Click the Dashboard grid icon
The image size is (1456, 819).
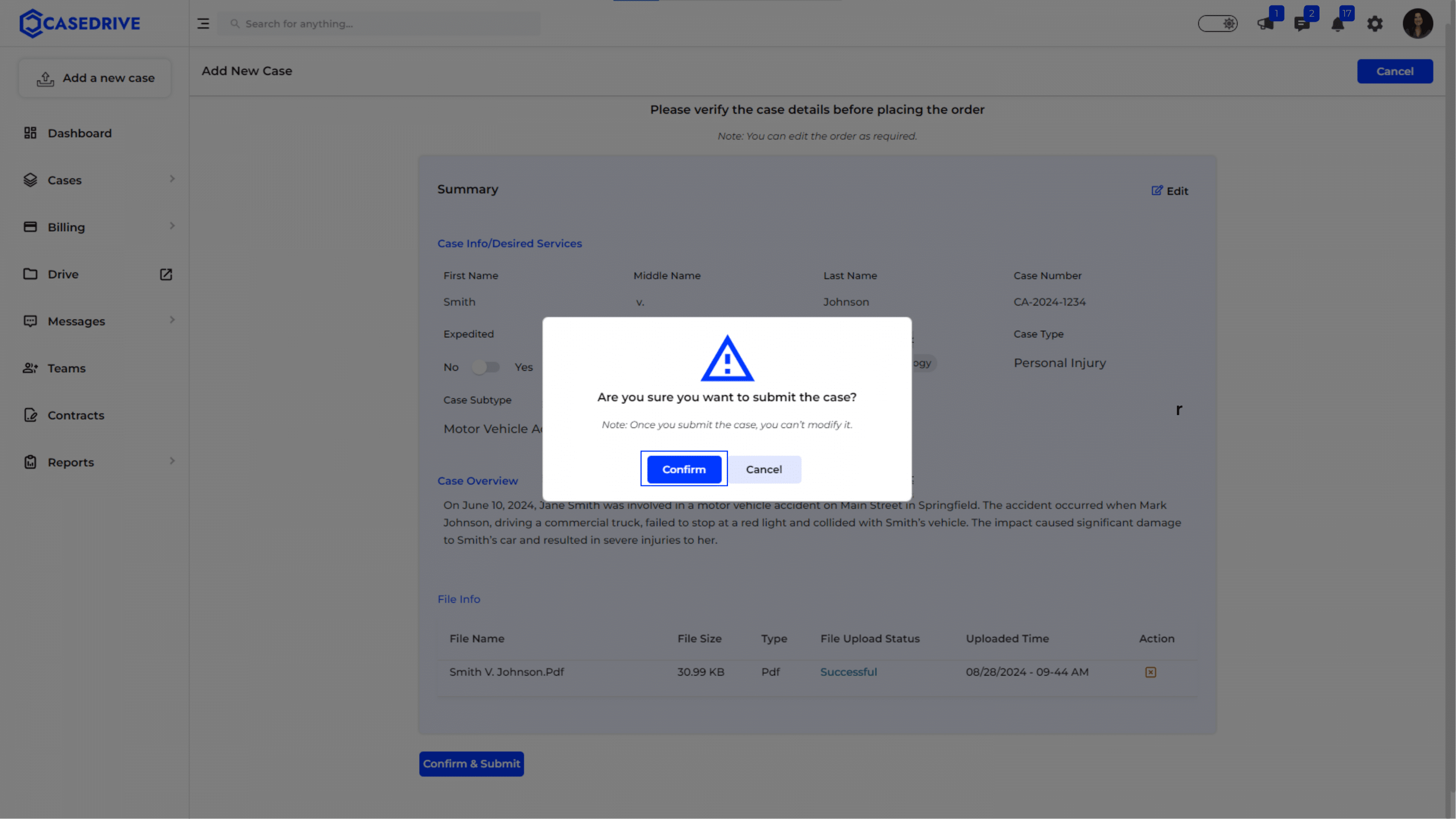click(x=30, y=133)
